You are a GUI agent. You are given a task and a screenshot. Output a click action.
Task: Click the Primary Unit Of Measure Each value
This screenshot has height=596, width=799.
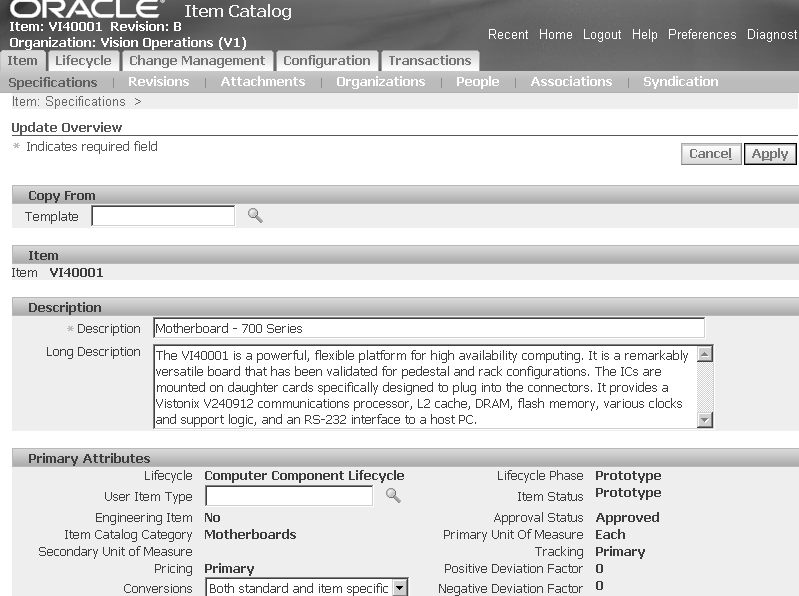click(x=610, y=534)
